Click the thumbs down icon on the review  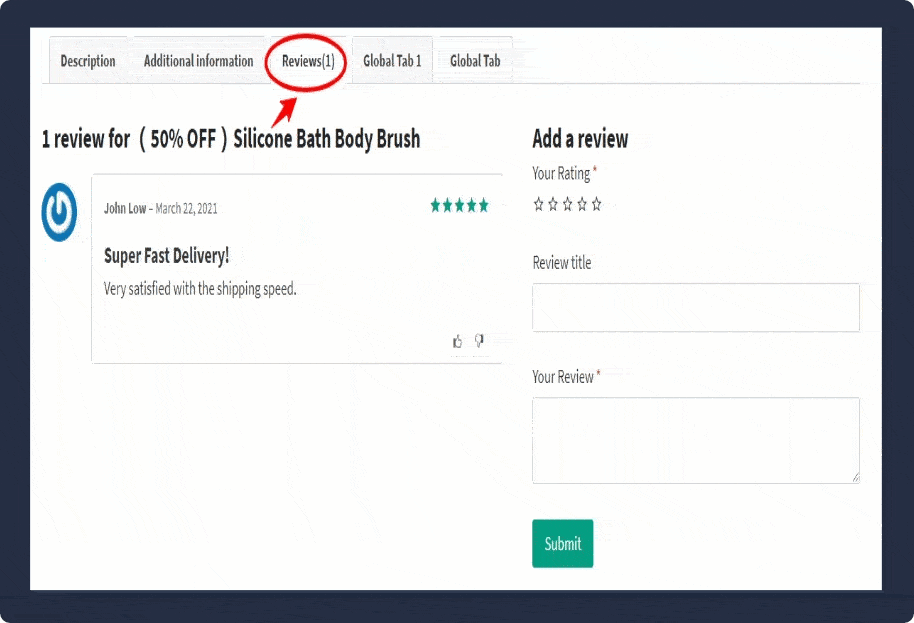tap(479, 341)
